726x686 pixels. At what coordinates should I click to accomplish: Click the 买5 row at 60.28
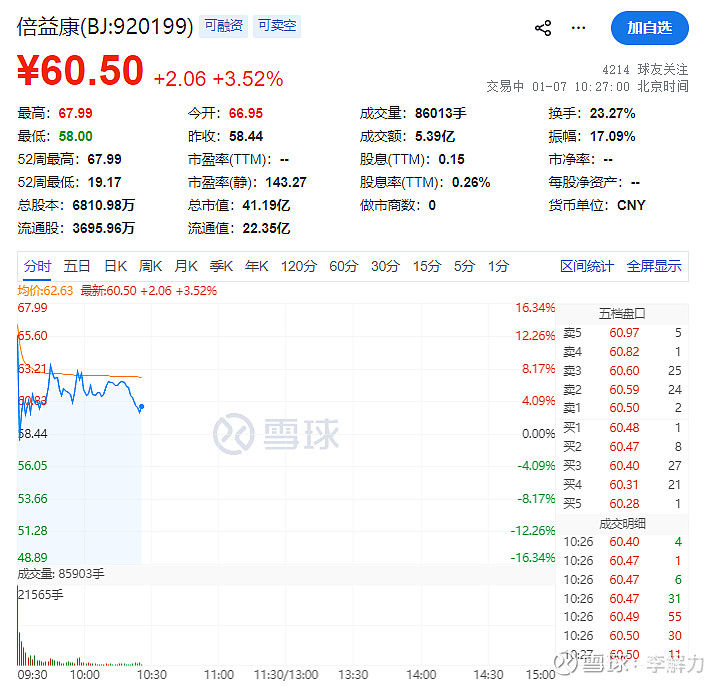pyautogui.click(x=622, y=504)
